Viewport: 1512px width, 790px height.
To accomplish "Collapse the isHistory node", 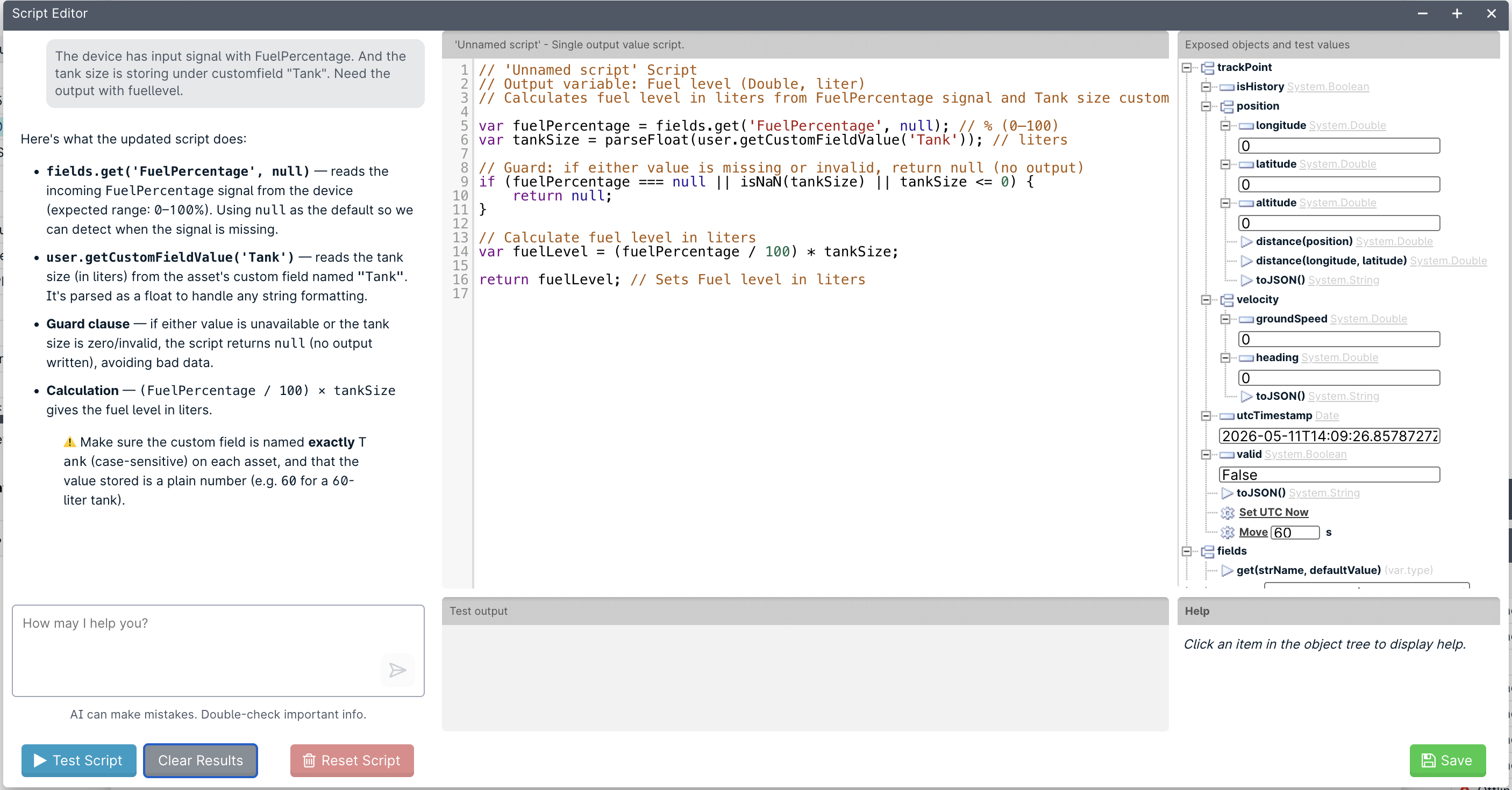I will 1206,87.
